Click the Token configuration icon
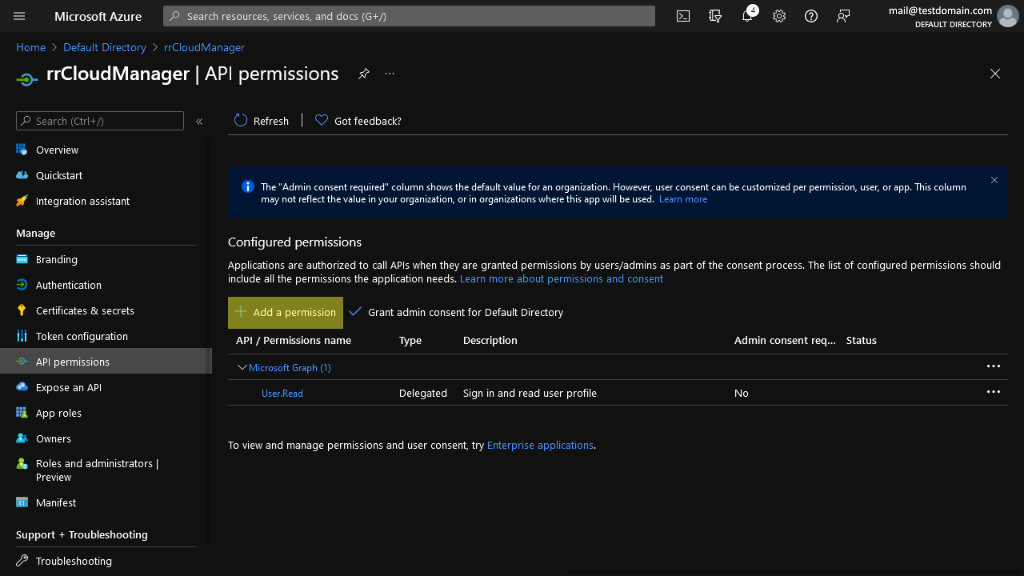1024x576 pixels. 22,336
